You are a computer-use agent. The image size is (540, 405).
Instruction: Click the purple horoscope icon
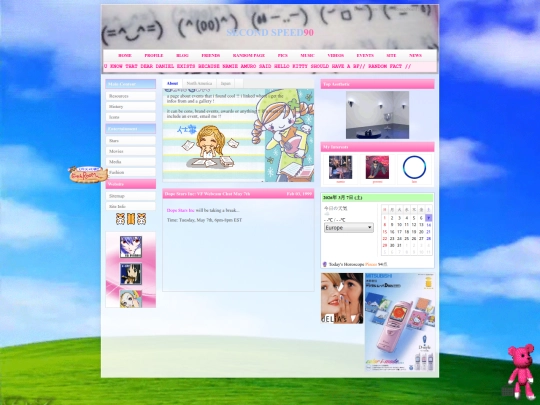(324, 264)
